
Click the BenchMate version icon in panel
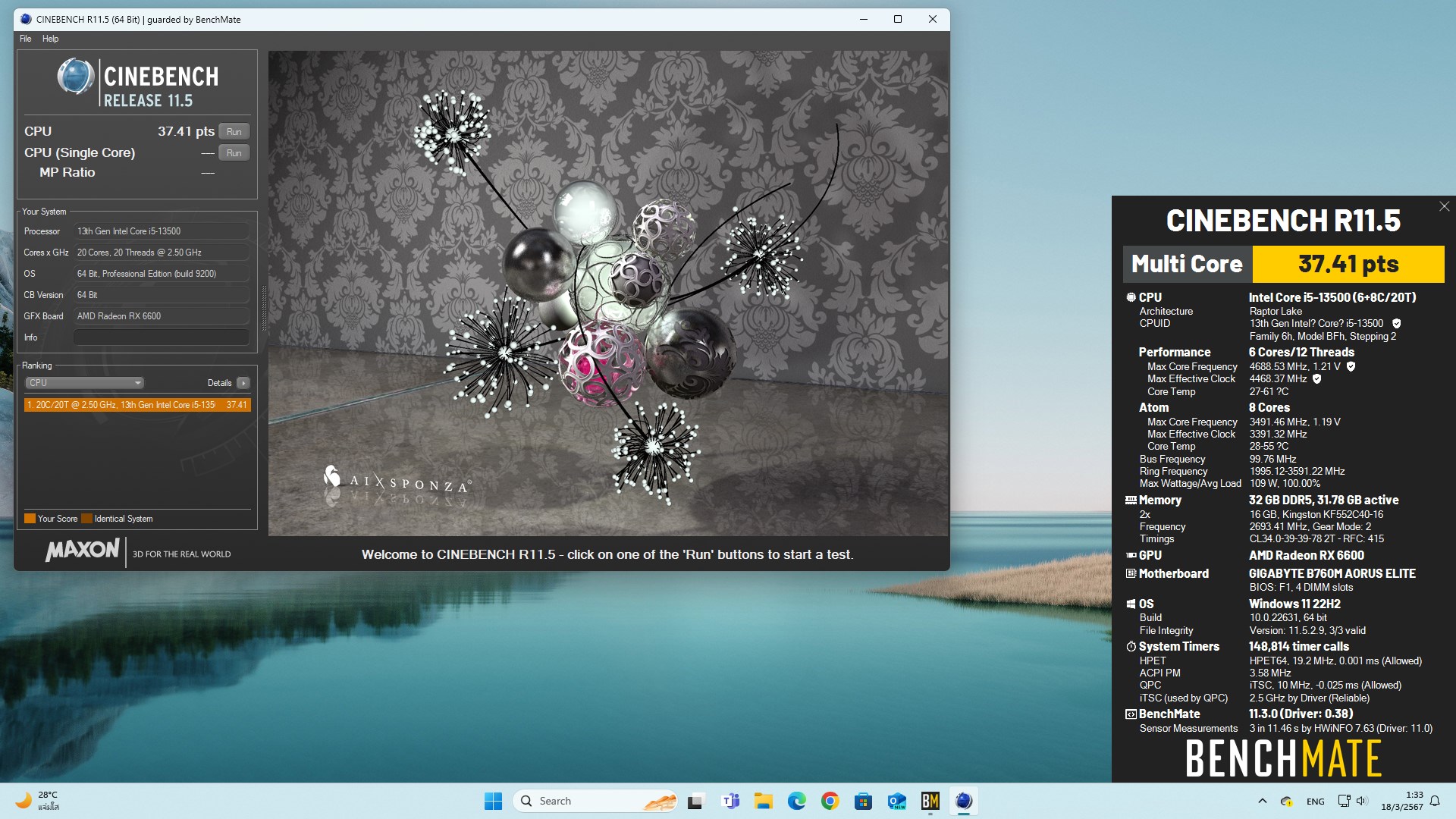pyautogui.click(x=1131, y=714)
